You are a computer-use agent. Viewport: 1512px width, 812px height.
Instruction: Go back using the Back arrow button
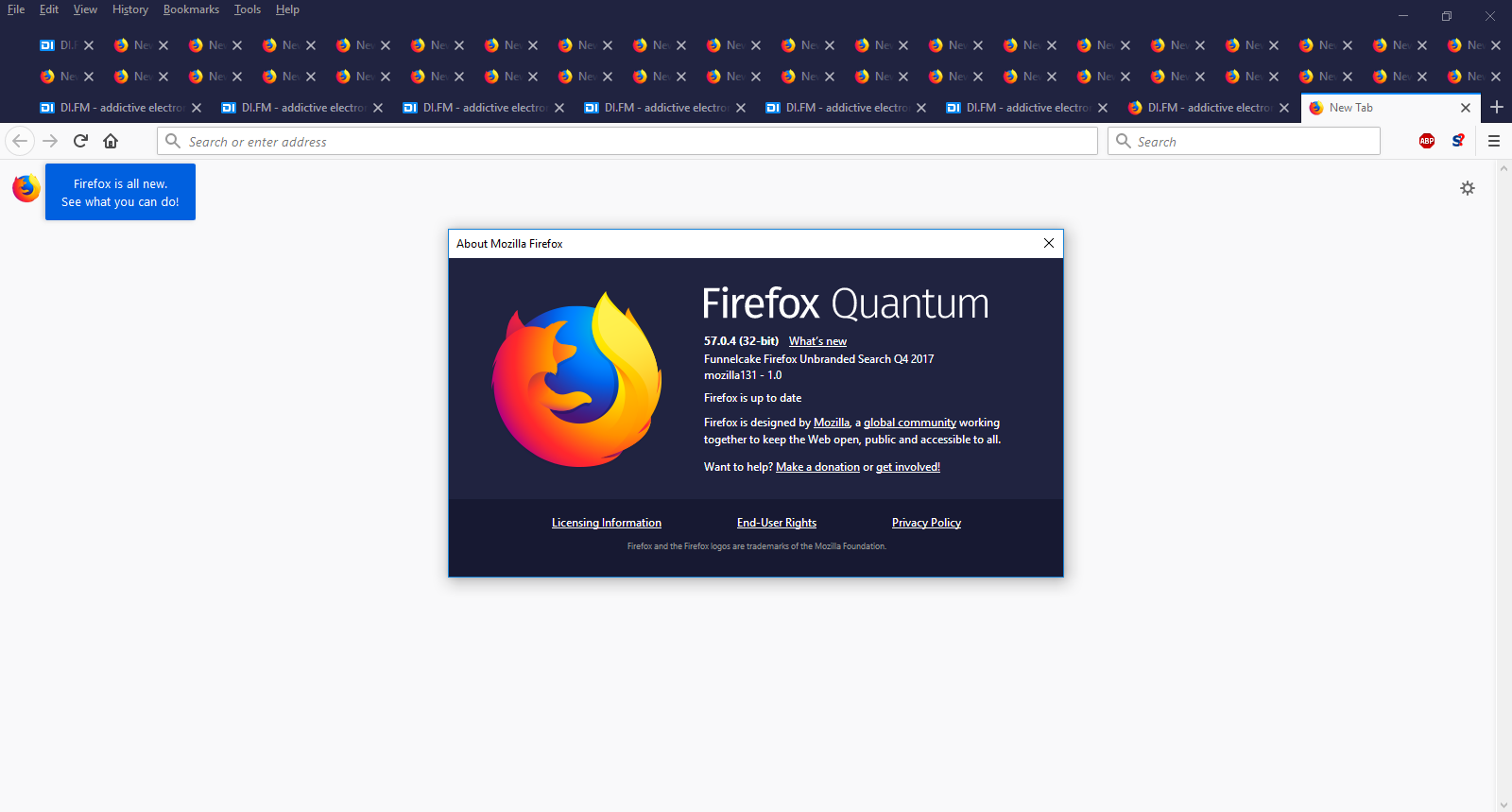[20, 141]
